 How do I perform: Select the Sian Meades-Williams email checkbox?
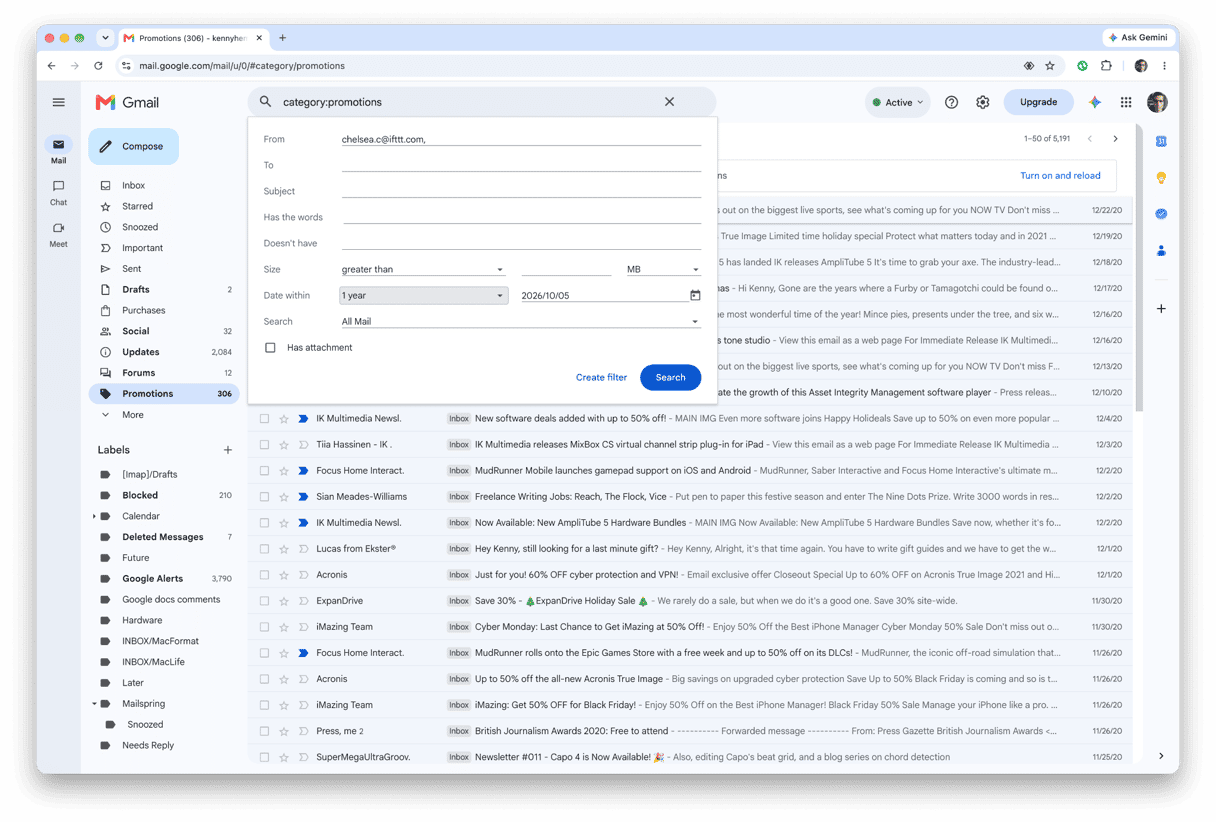pyautogui.click(x=265, y=497)
